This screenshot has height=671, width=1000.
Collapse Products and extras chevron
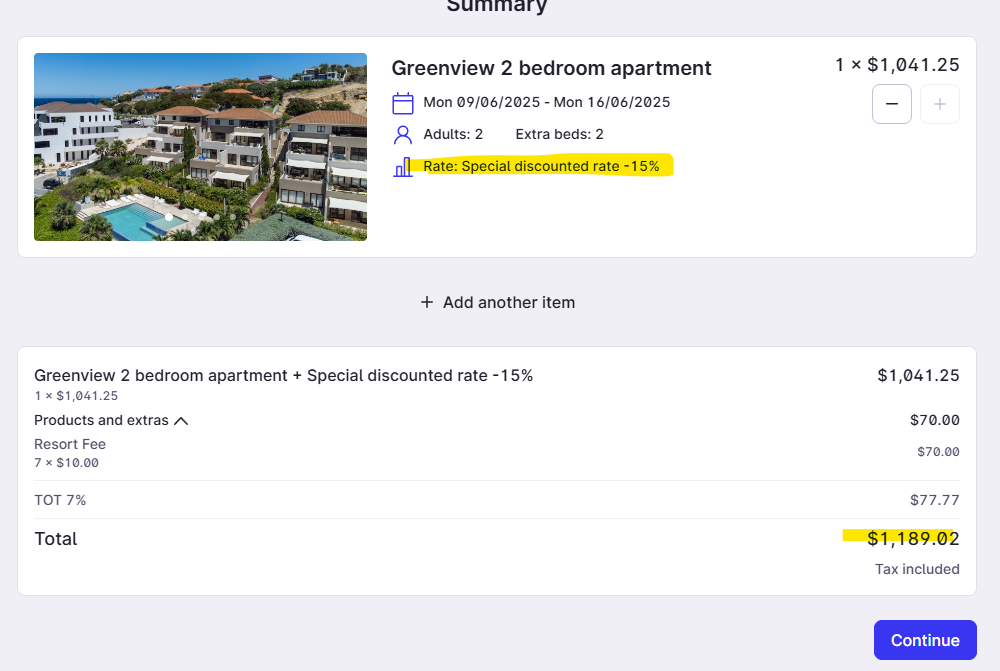[181, 421]
